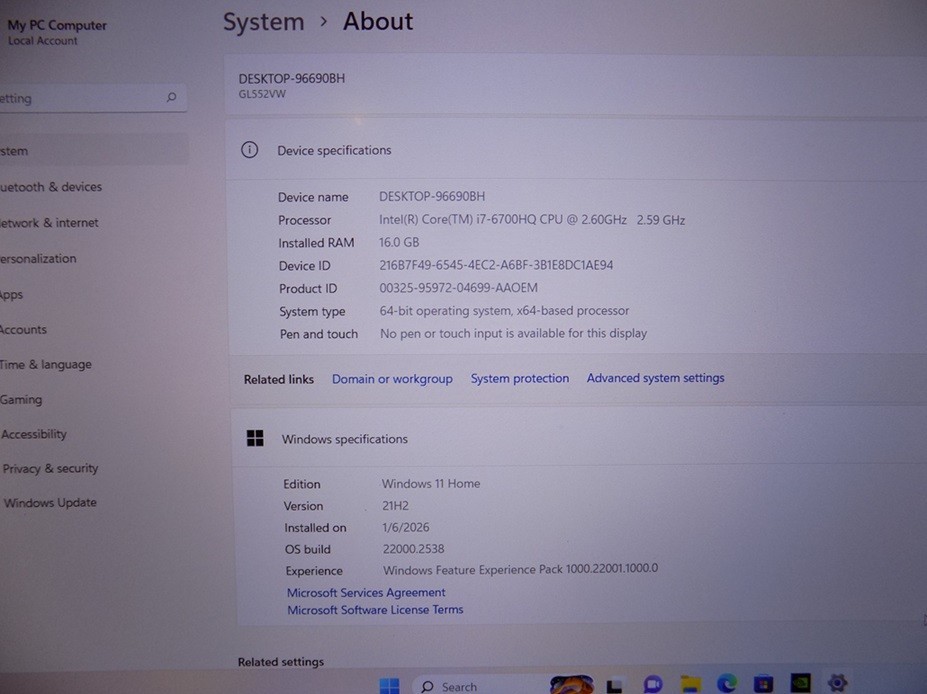Open Domain or workgroup link
The height and width of the screenshot is (694, 927).
[392, 379]
